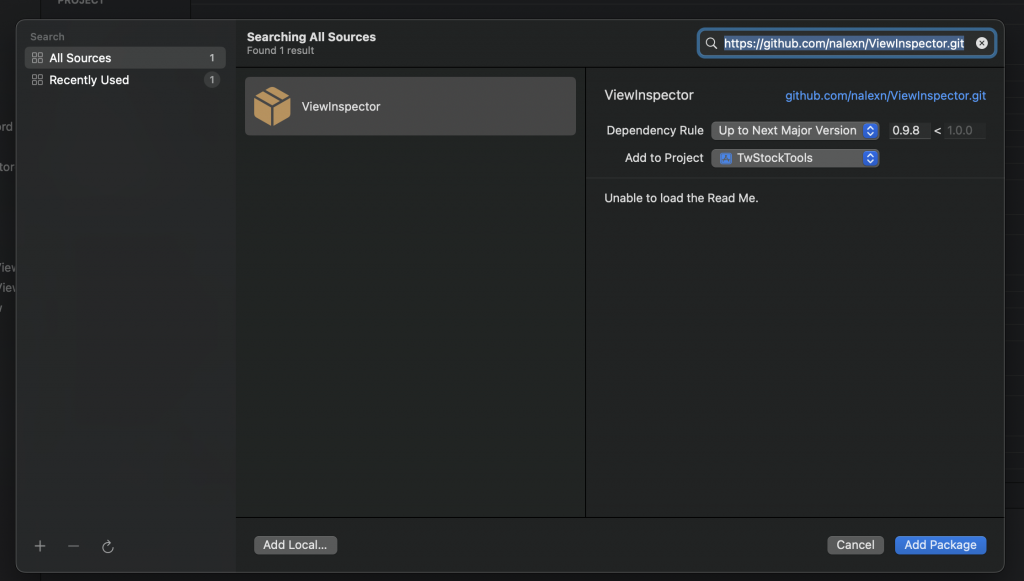Click the Recently Used grid icon
Screen dimensions: 1024x581
tap(37, 80)
